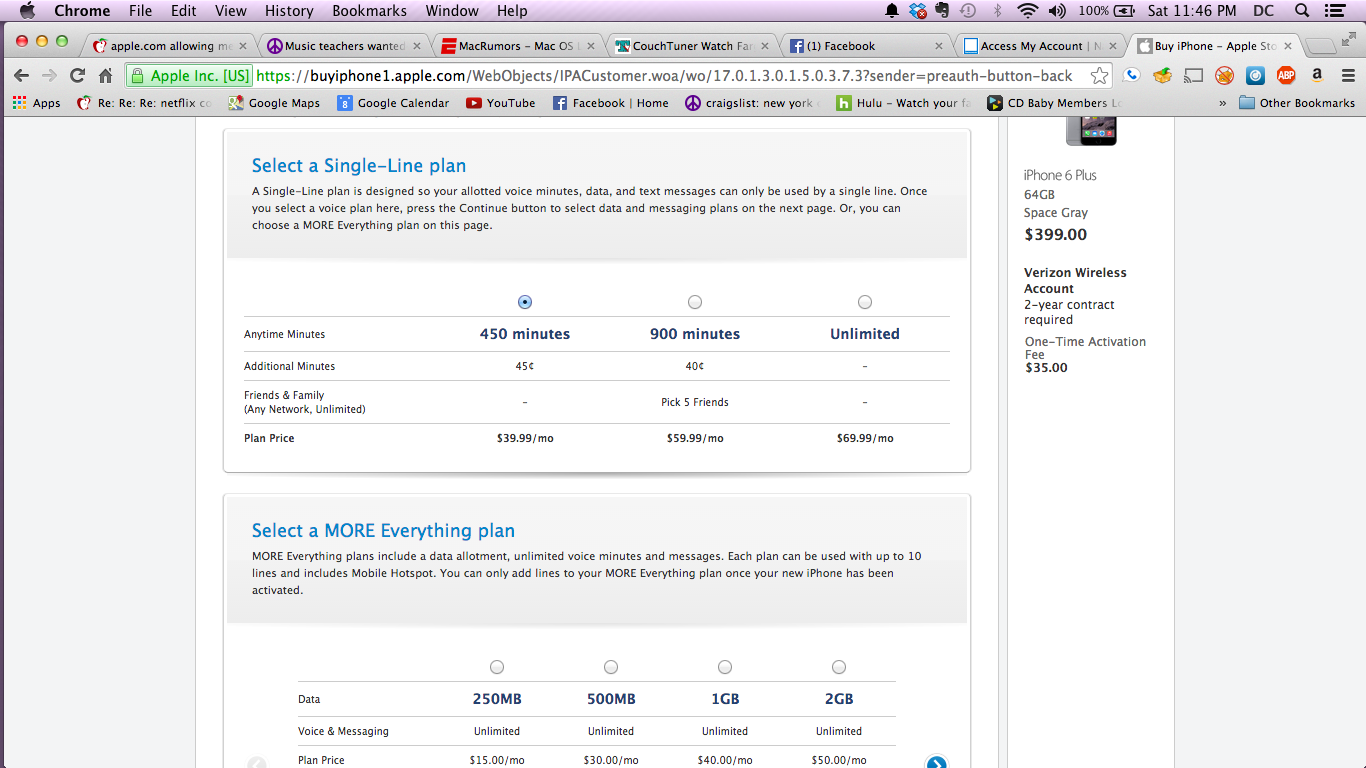The height and width of the screenshot is (768, 1366).
Task: Reload the page with the refresh icon
Action: point(77,76)
